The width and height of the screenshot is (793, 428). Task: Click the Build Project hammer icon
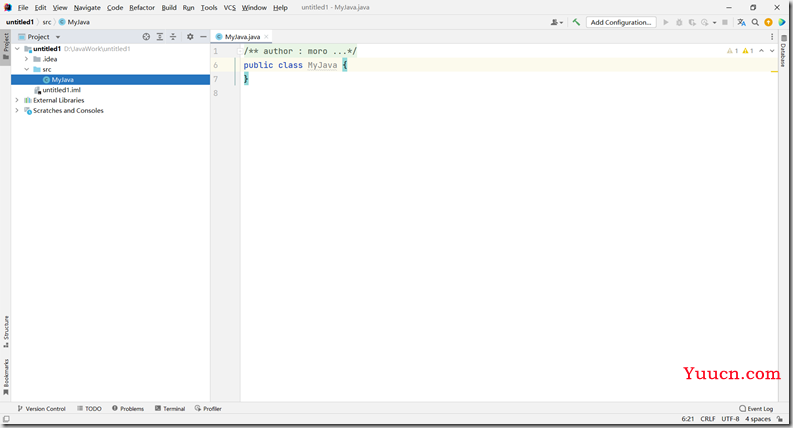coord(576,22)
